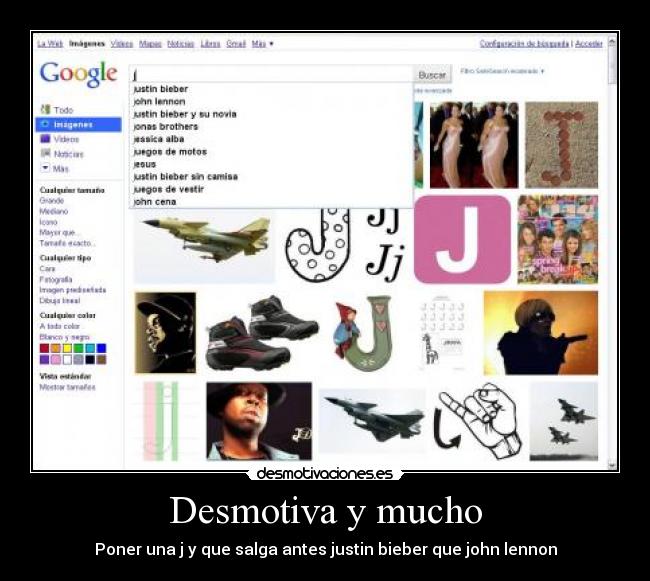
Task: Open the two women in pink dresses thumbnail
Action: [474, 145]
